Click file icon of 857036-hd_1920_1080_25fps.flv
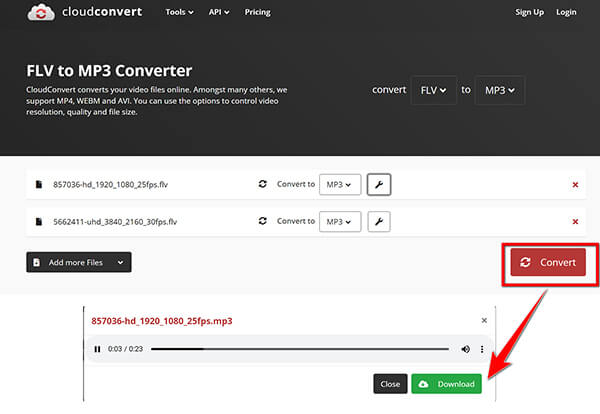 pyautogui.click(x=39, y=184)
